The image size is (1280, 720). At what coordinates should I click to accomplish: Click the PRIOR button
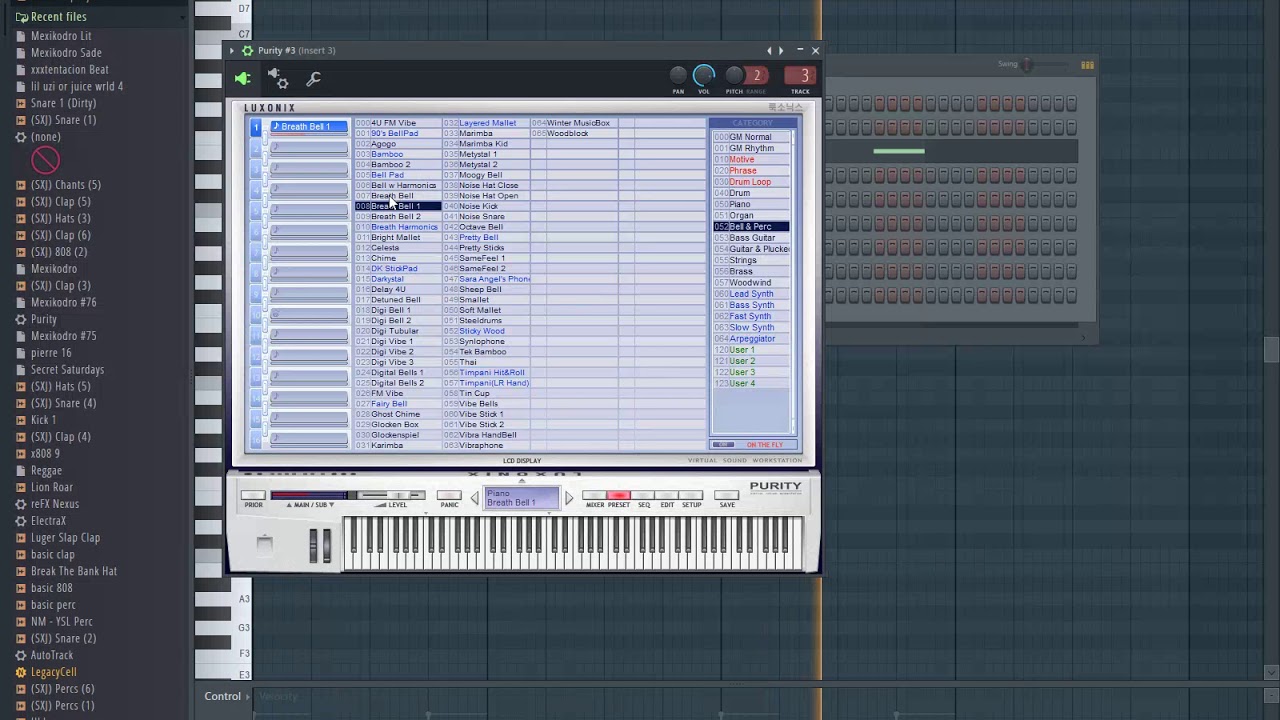coord(253,496)
